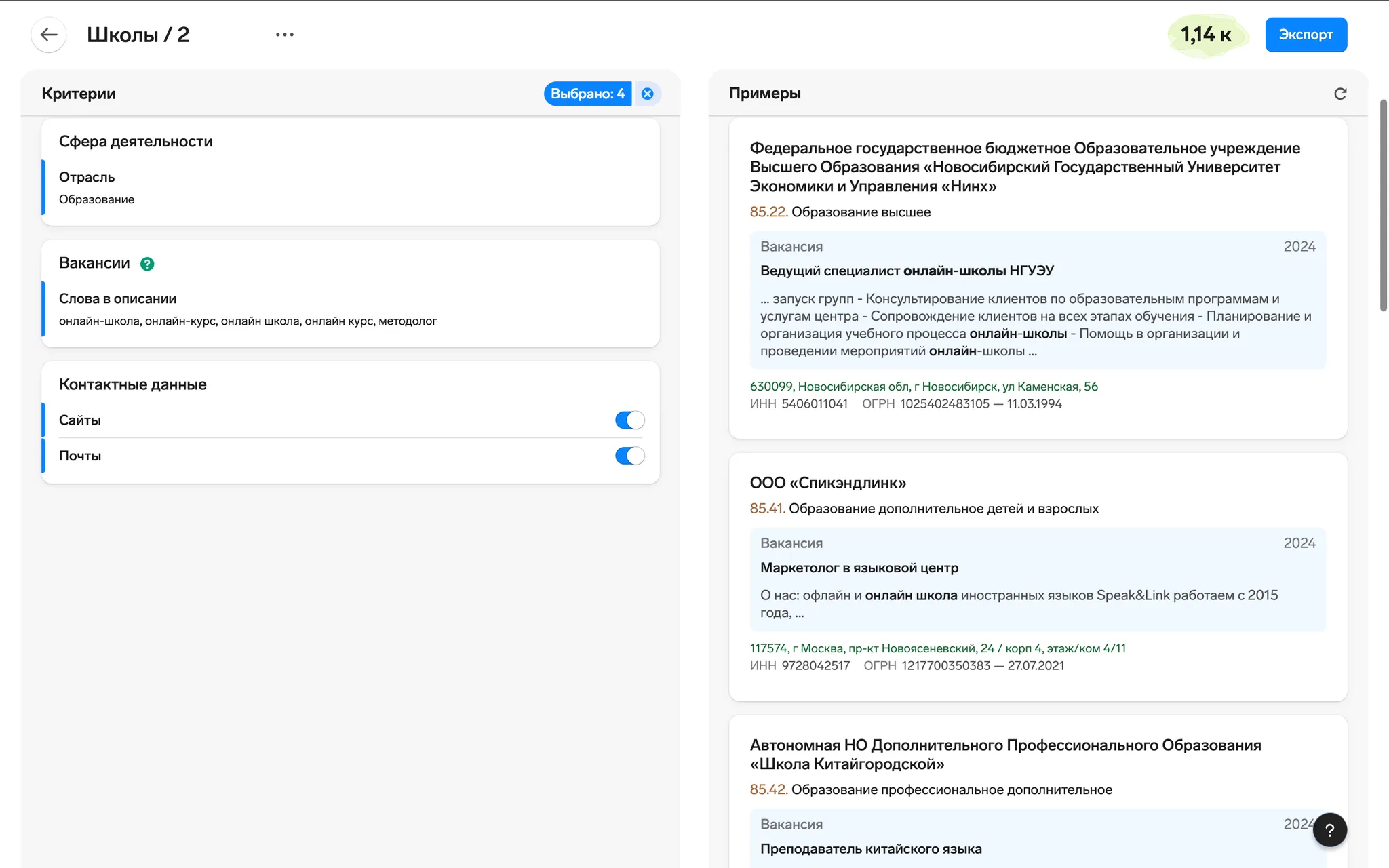Image resolution: width=1389 pixels, height=868 pixels.
Task: Click the Почты row label
Action: point(80,456)
